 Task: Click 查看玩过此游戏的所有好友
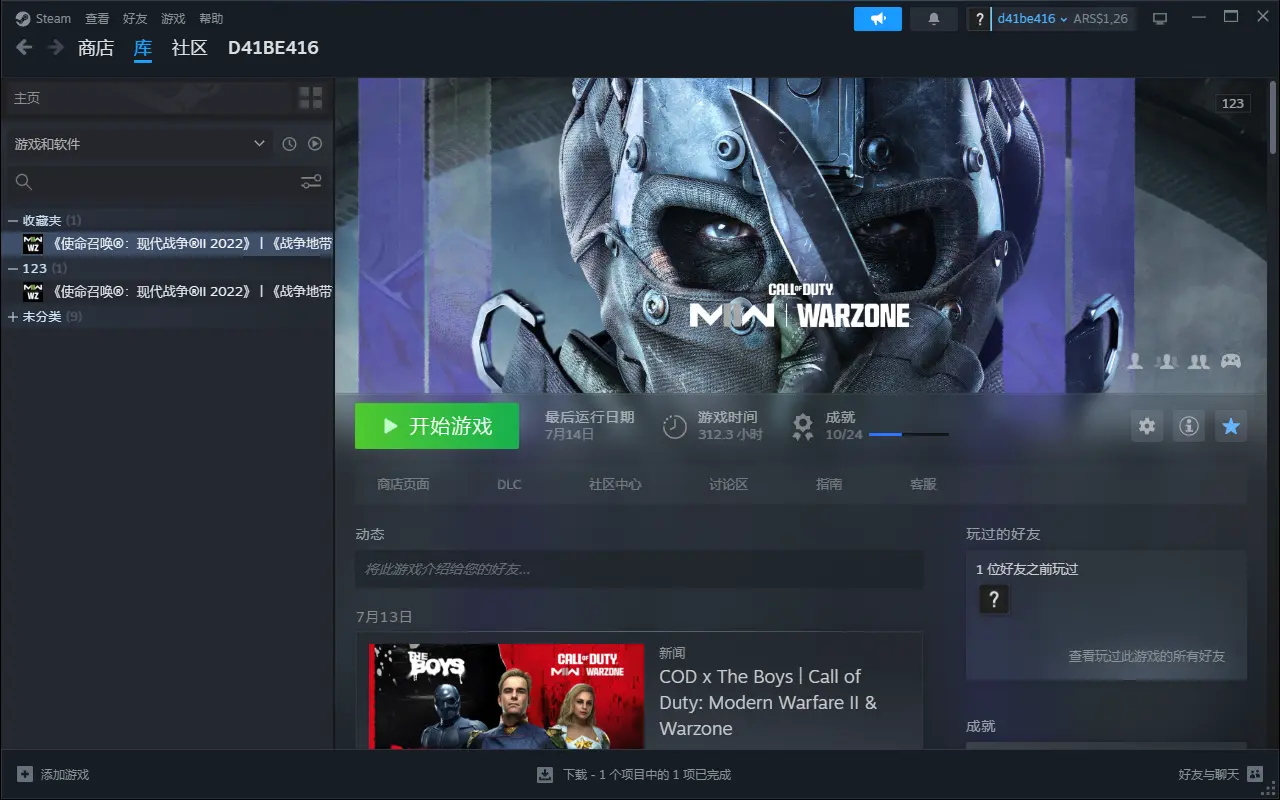pos(1146,656)
